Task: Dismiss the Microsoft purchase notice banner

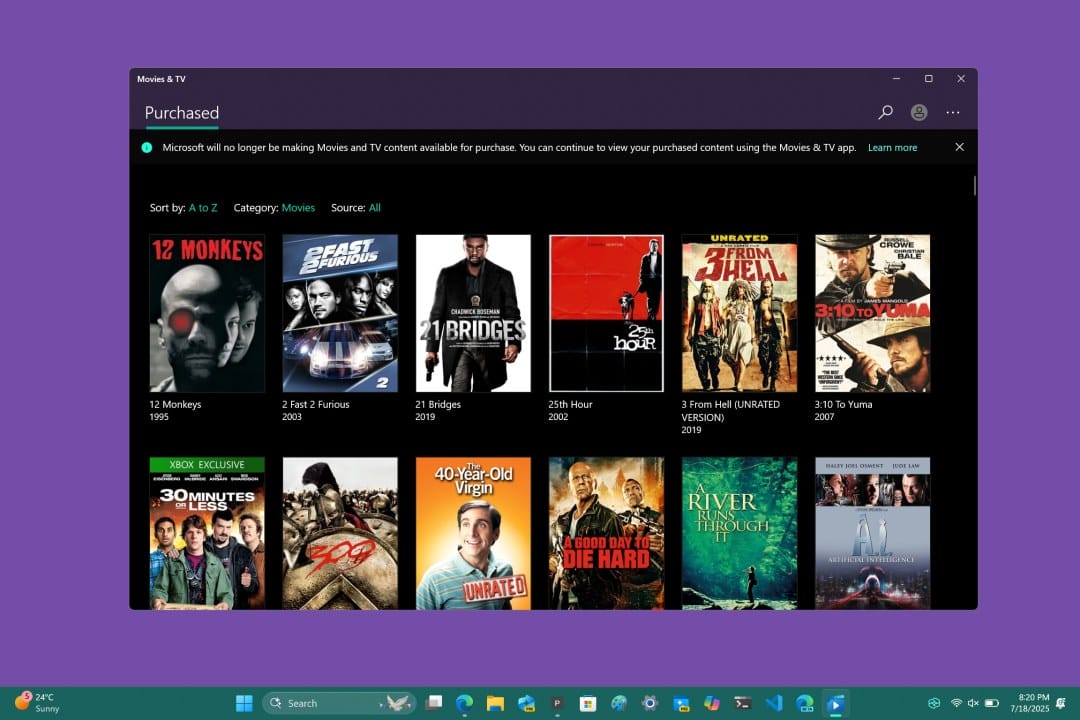Action: tap(959, 147)
